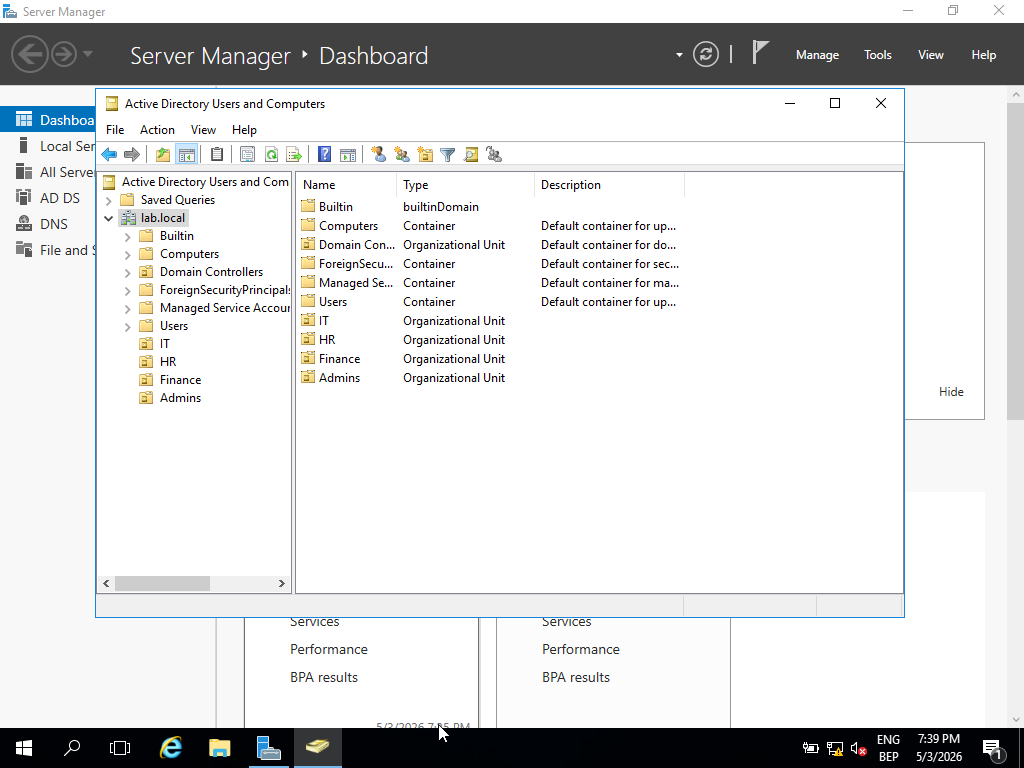This screenshot has width=1024, height=768.
Task: Click the funnel Filter Options icon
Action: click(447, 155)
